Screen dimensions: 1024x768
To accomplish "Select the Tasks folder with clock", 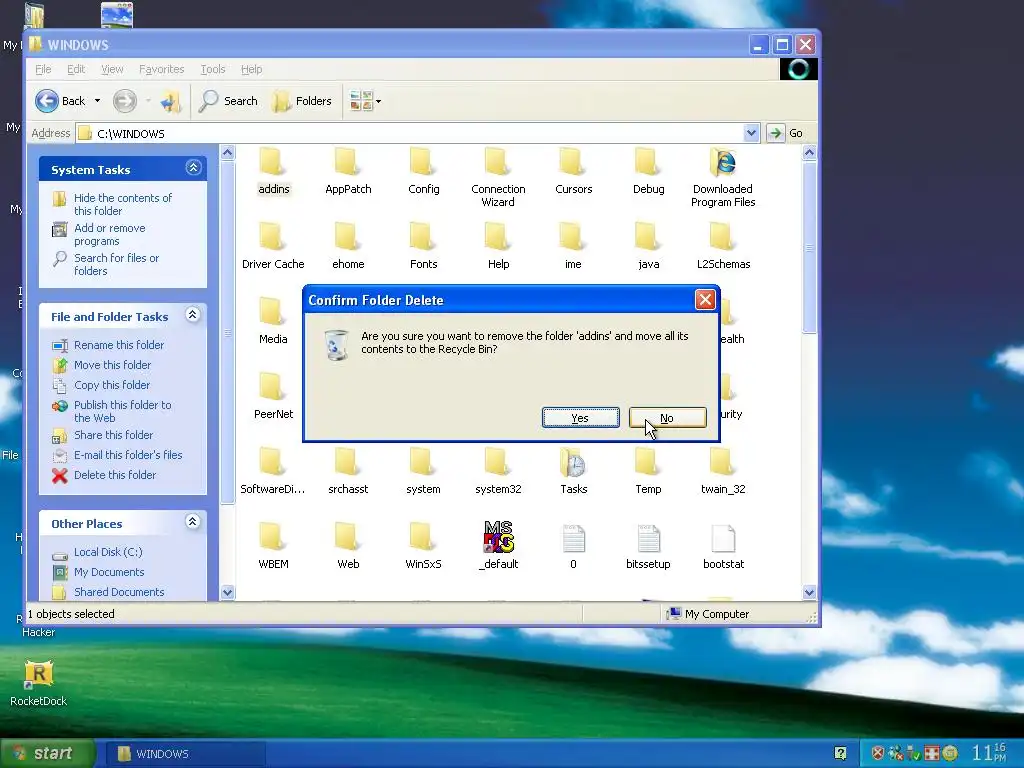I will pos(573,472).
